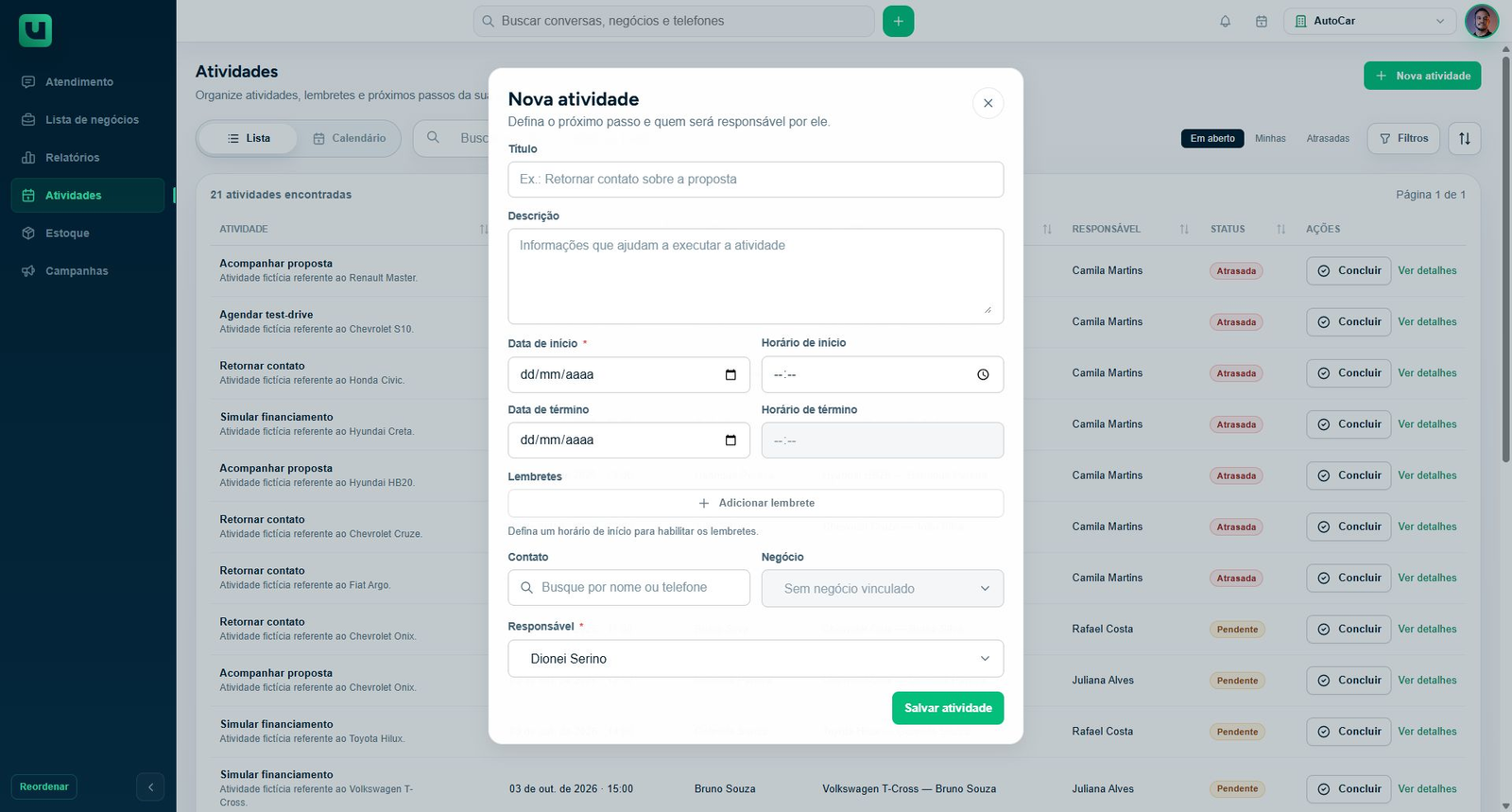
Task: Go to Atendimento in the sidebar
Action: [88, 82]
